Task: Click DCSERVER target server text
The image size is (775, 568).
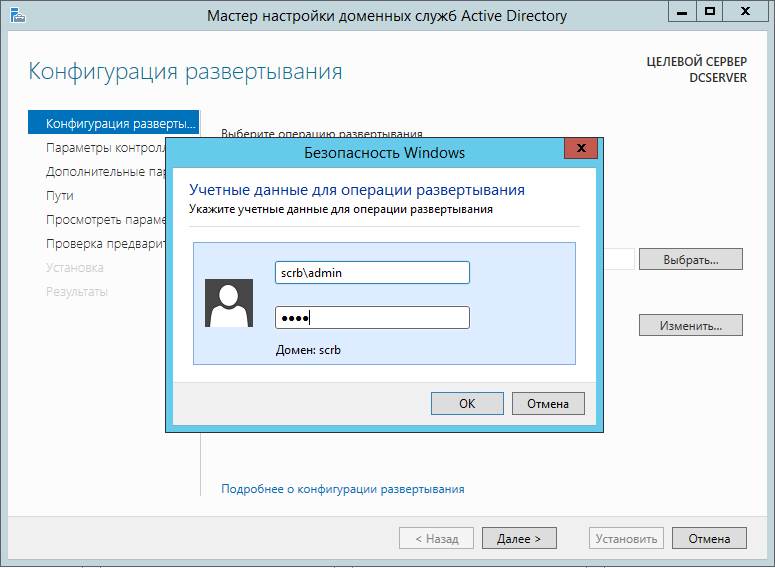Action: pos(718,78)
